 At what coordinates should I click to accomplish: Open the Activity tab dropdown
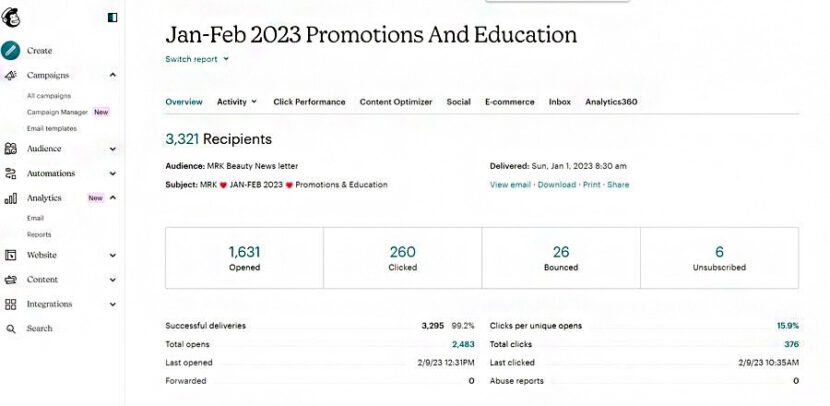[237, 102]
